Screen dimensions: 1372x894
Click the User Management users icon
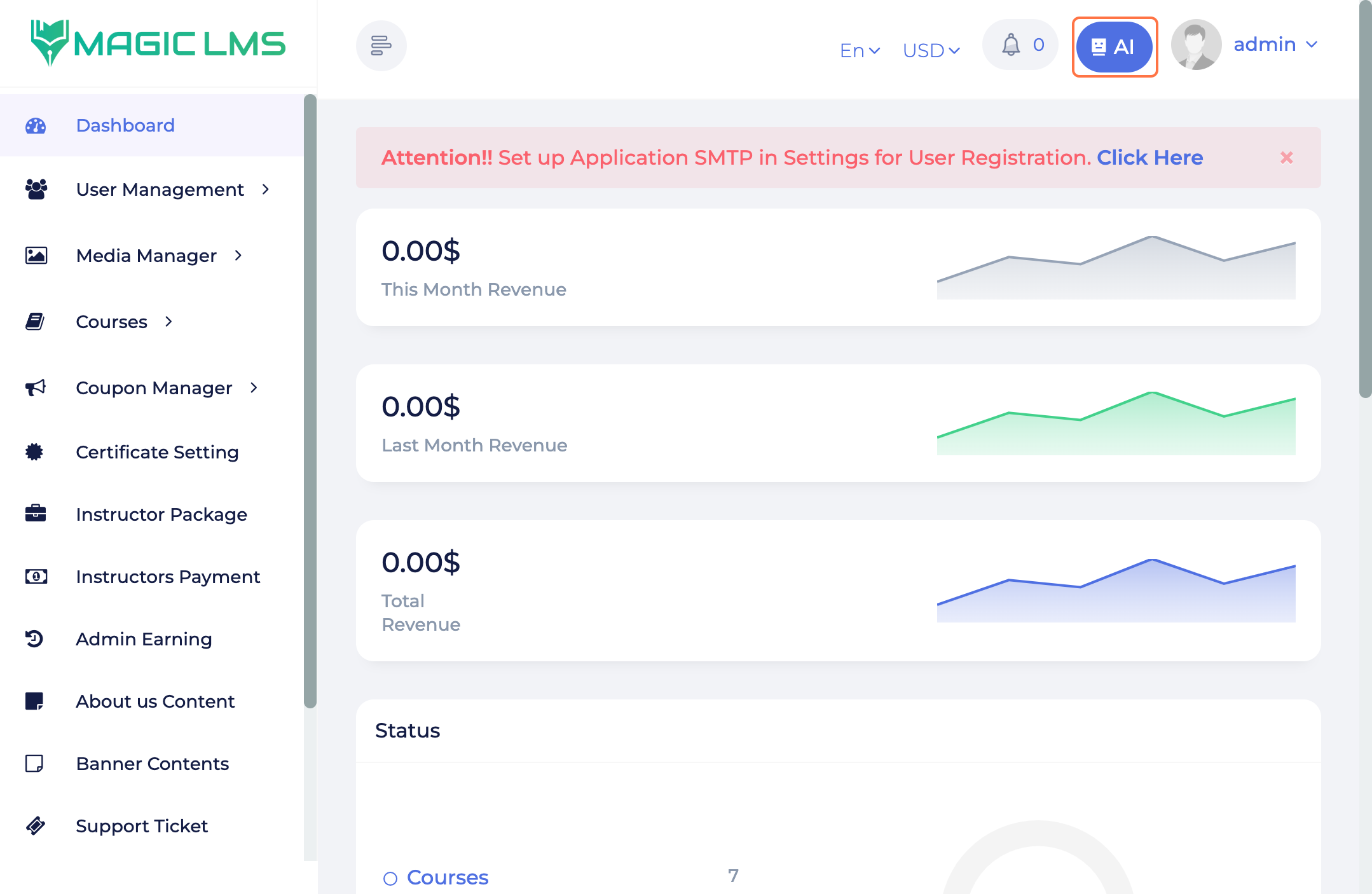click(x=36, y=189)
